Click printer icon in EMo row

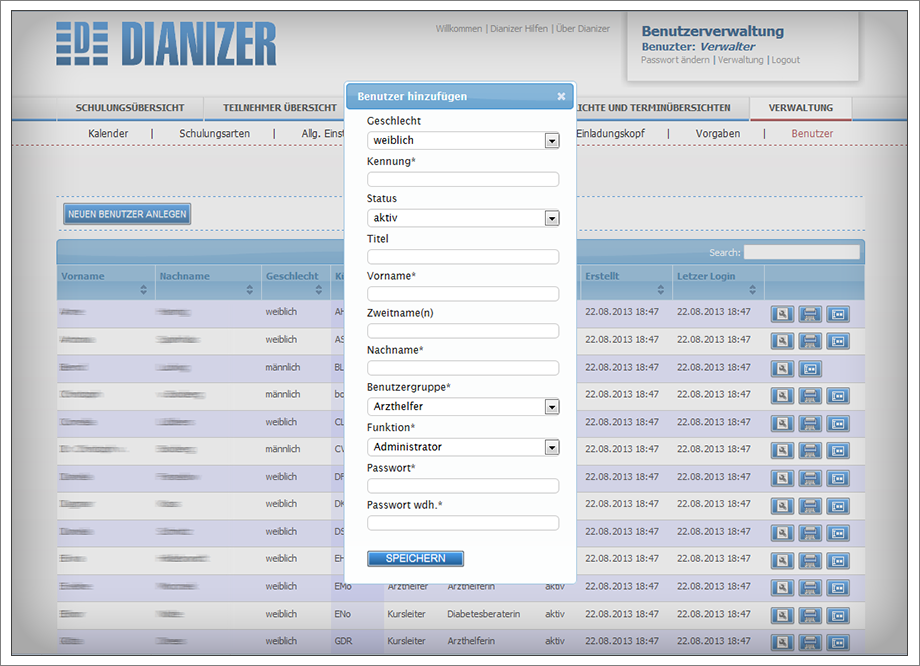click(x=810, y=588)
